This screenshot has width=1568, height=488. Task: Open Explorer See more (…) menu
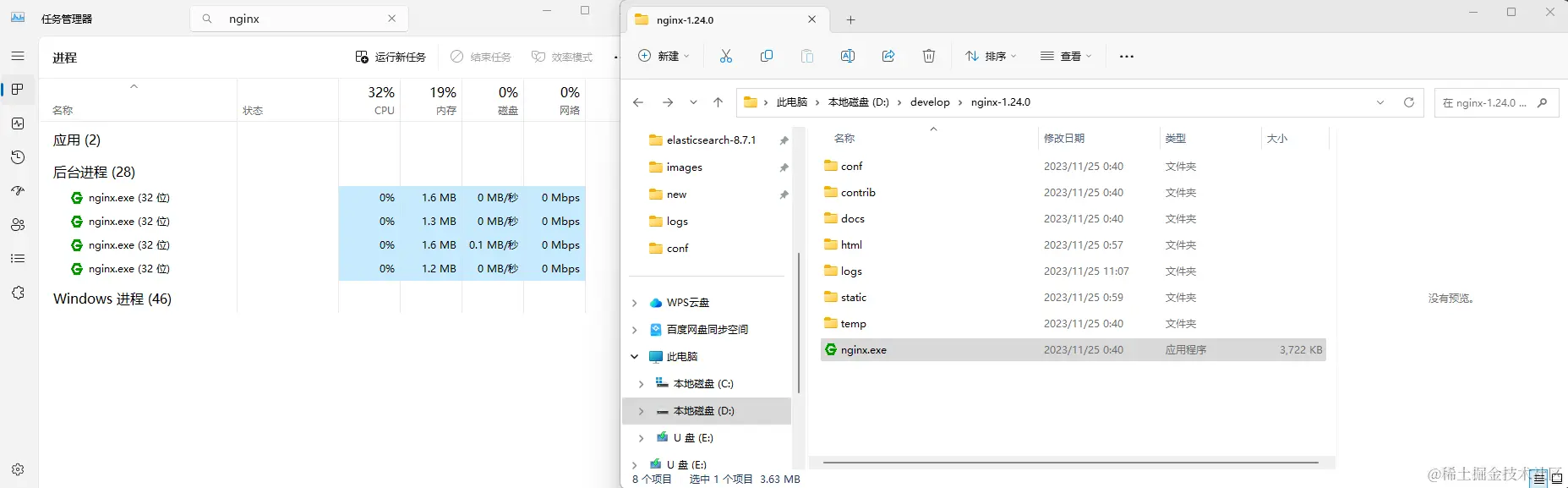[1127, 57]
